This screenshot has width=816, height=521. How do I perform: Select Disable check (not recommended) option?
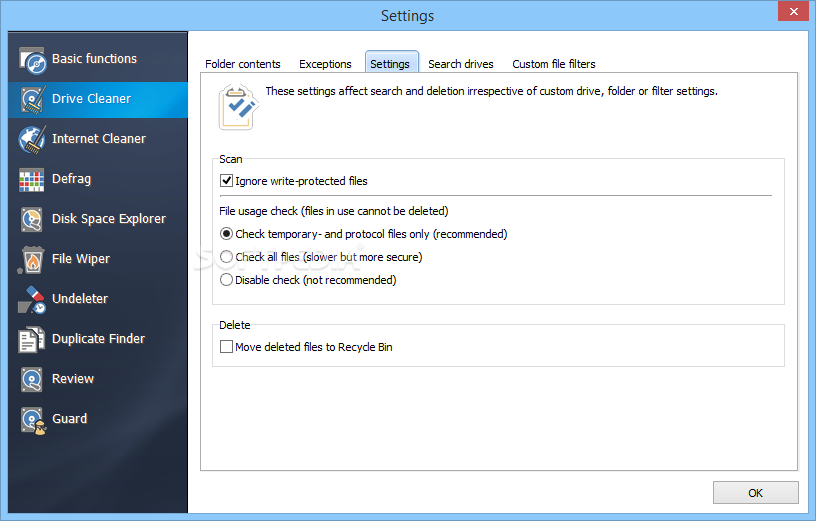(226, 279)
